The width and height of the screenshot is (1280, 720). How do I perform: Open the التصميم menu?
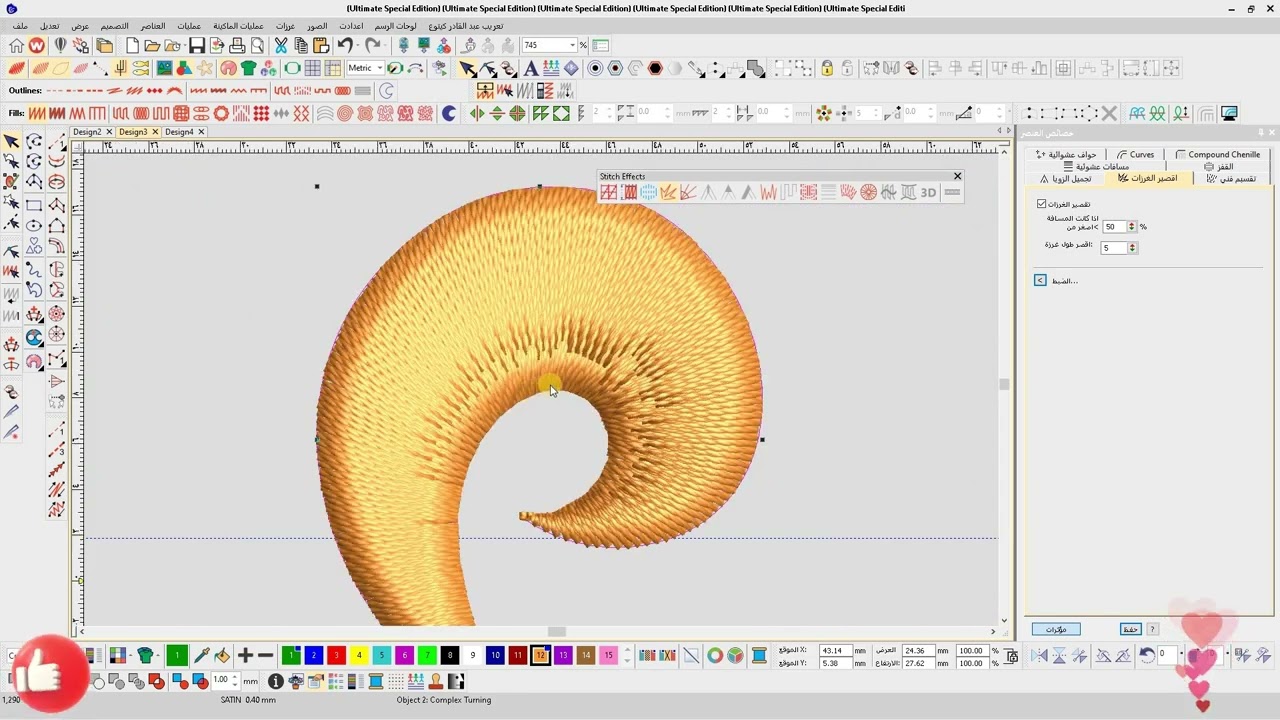click(x=114, y=26)
